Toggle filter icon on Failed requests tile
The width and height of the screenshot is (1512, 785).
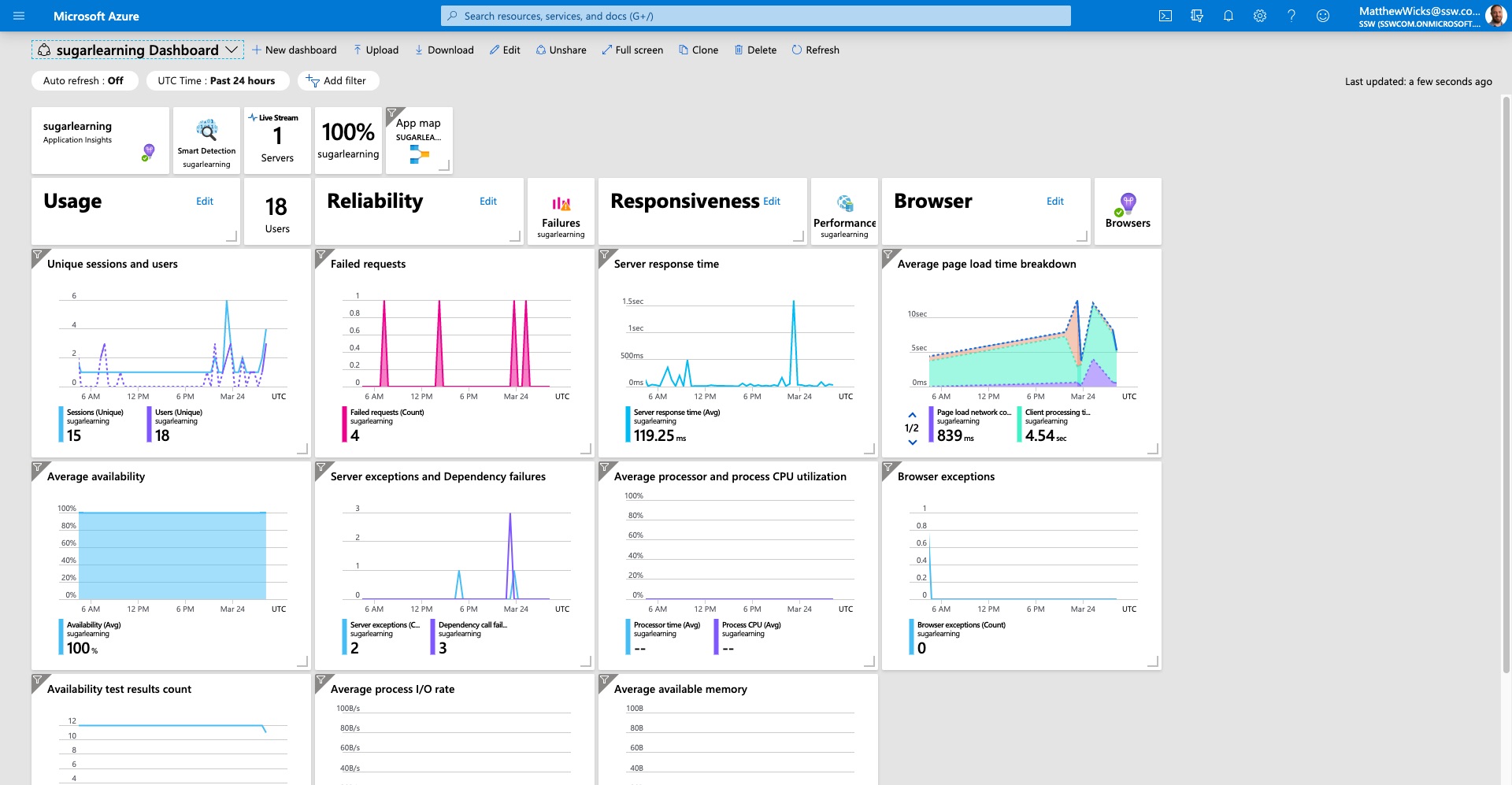[x=321, y=255]
